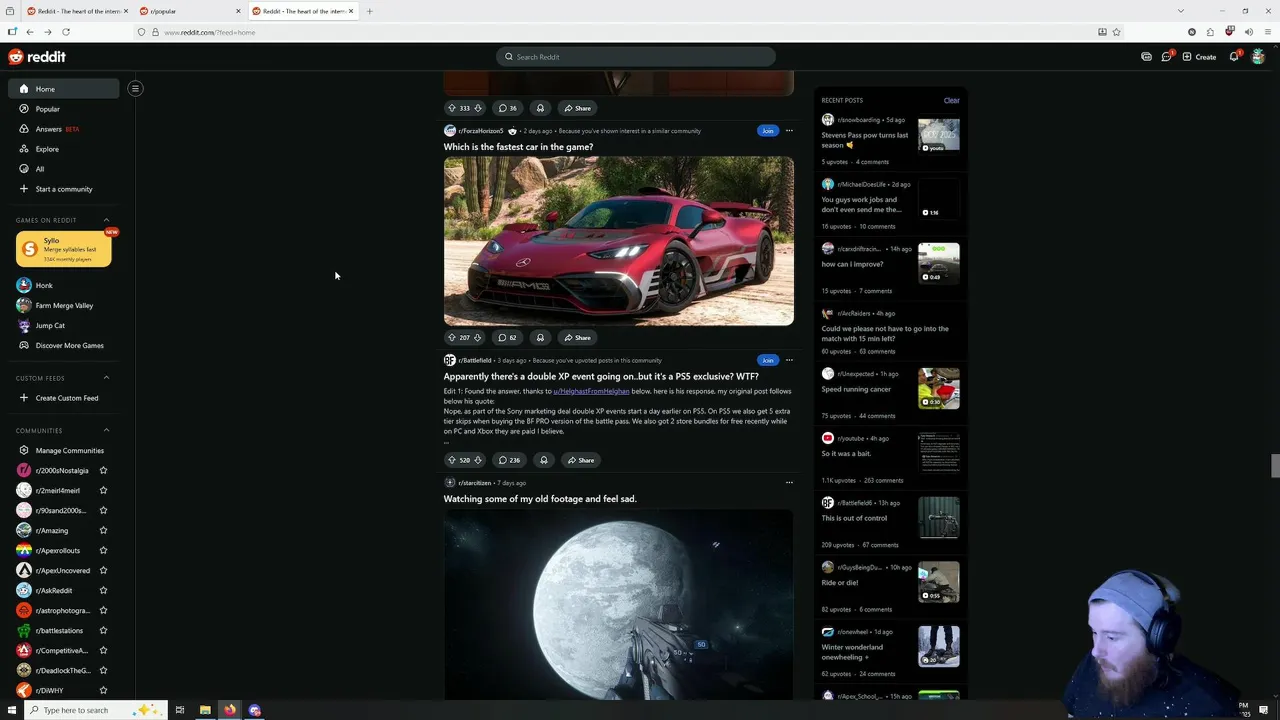This screenshot has width=1280, height=720.
Task: Create a new post
Action: 1199,57
